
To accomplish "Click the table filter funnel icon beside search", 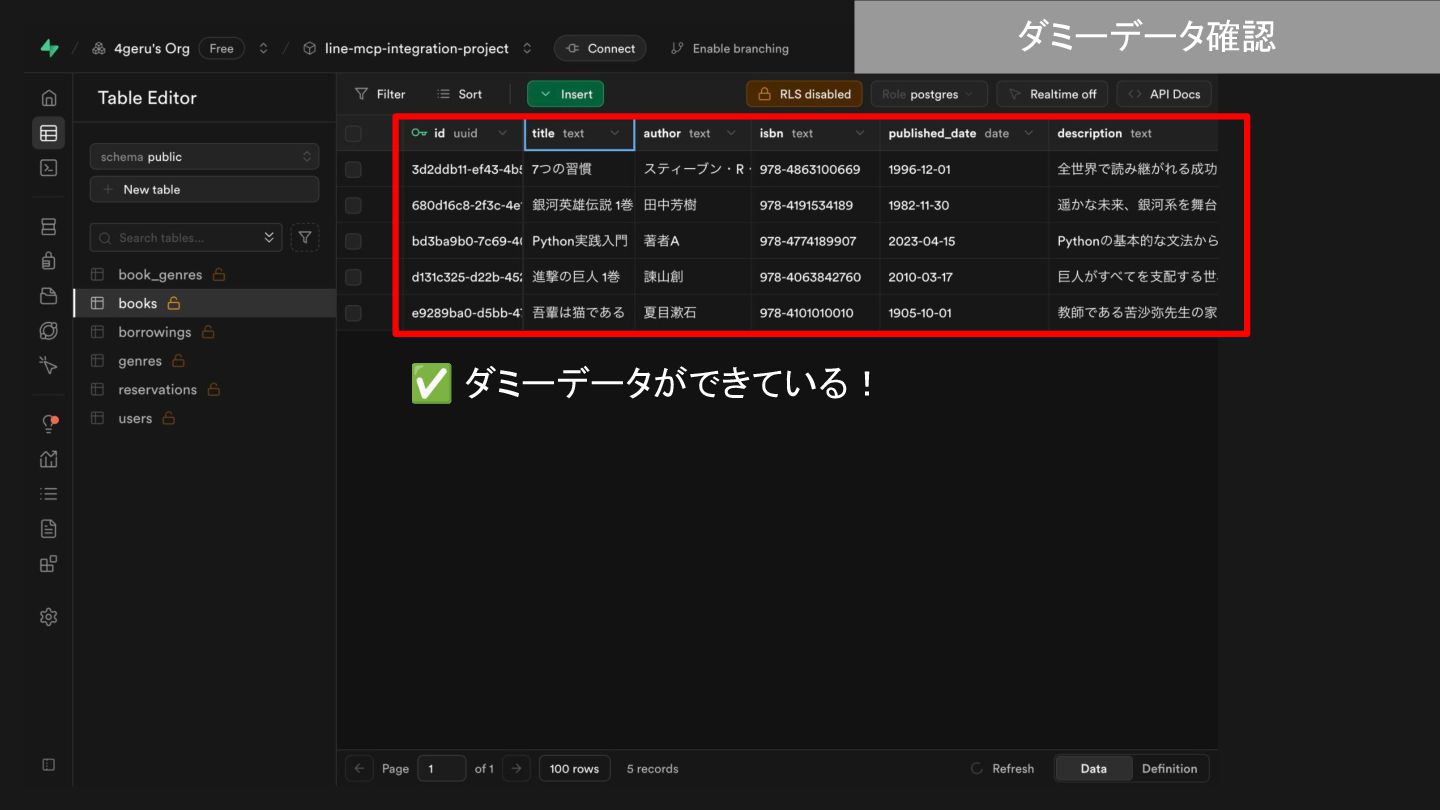I will (x=305, y=238).
